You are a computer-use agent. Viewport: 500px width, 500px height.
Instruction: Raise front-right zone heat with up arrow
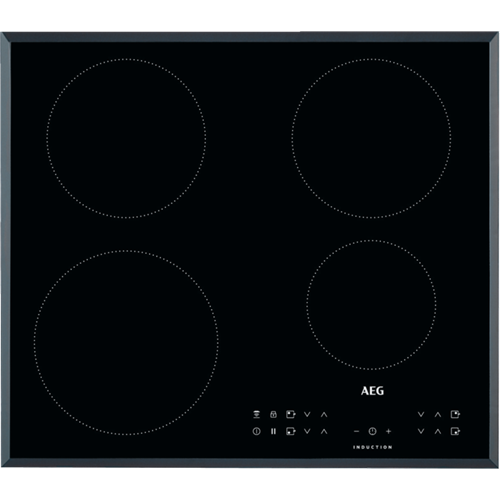(x=438, y=431)
